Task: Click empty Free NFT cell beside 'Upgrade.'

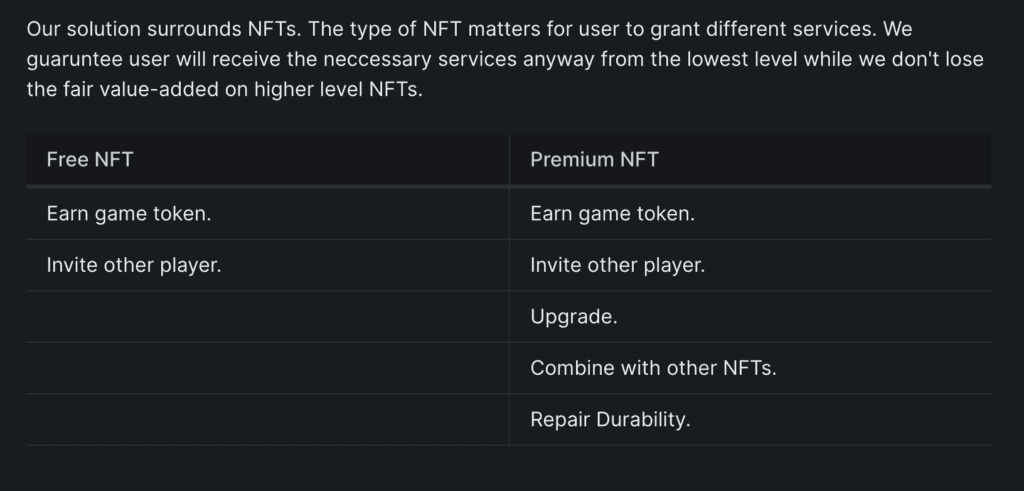Action: (267, 317)
